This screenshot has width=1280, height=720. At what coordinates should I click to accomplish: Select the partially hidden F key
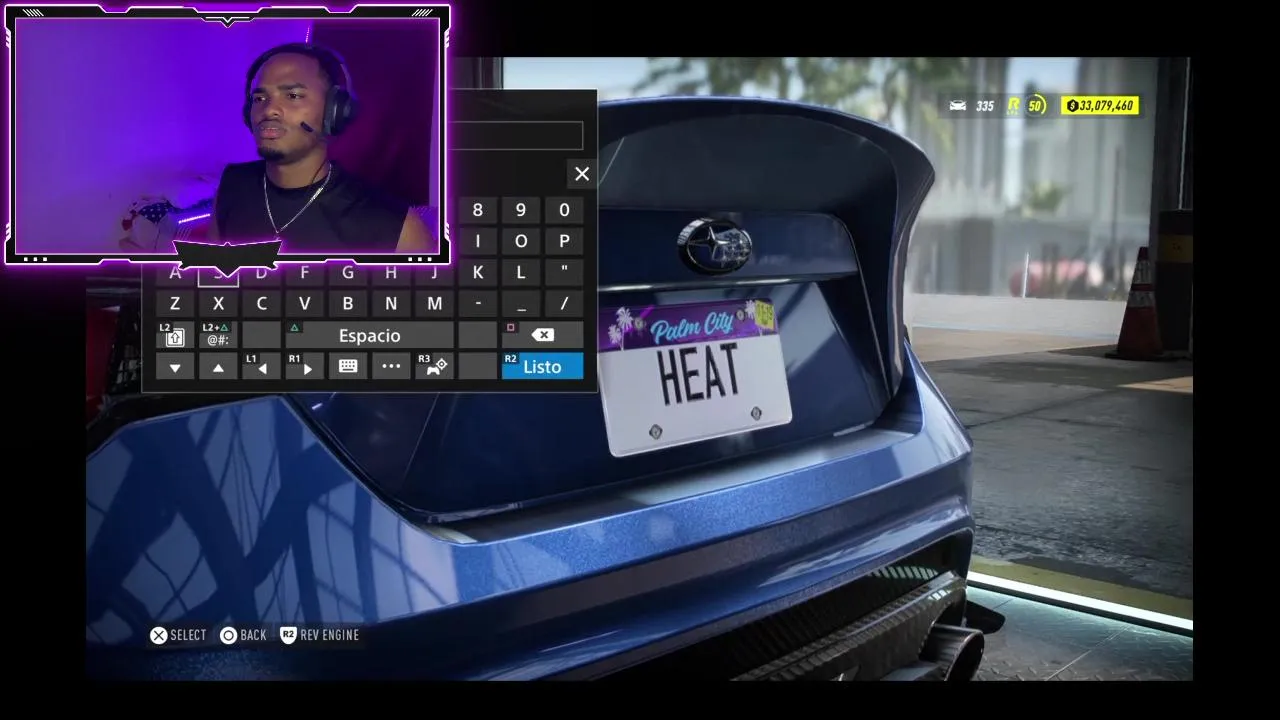tap(304, 275)
